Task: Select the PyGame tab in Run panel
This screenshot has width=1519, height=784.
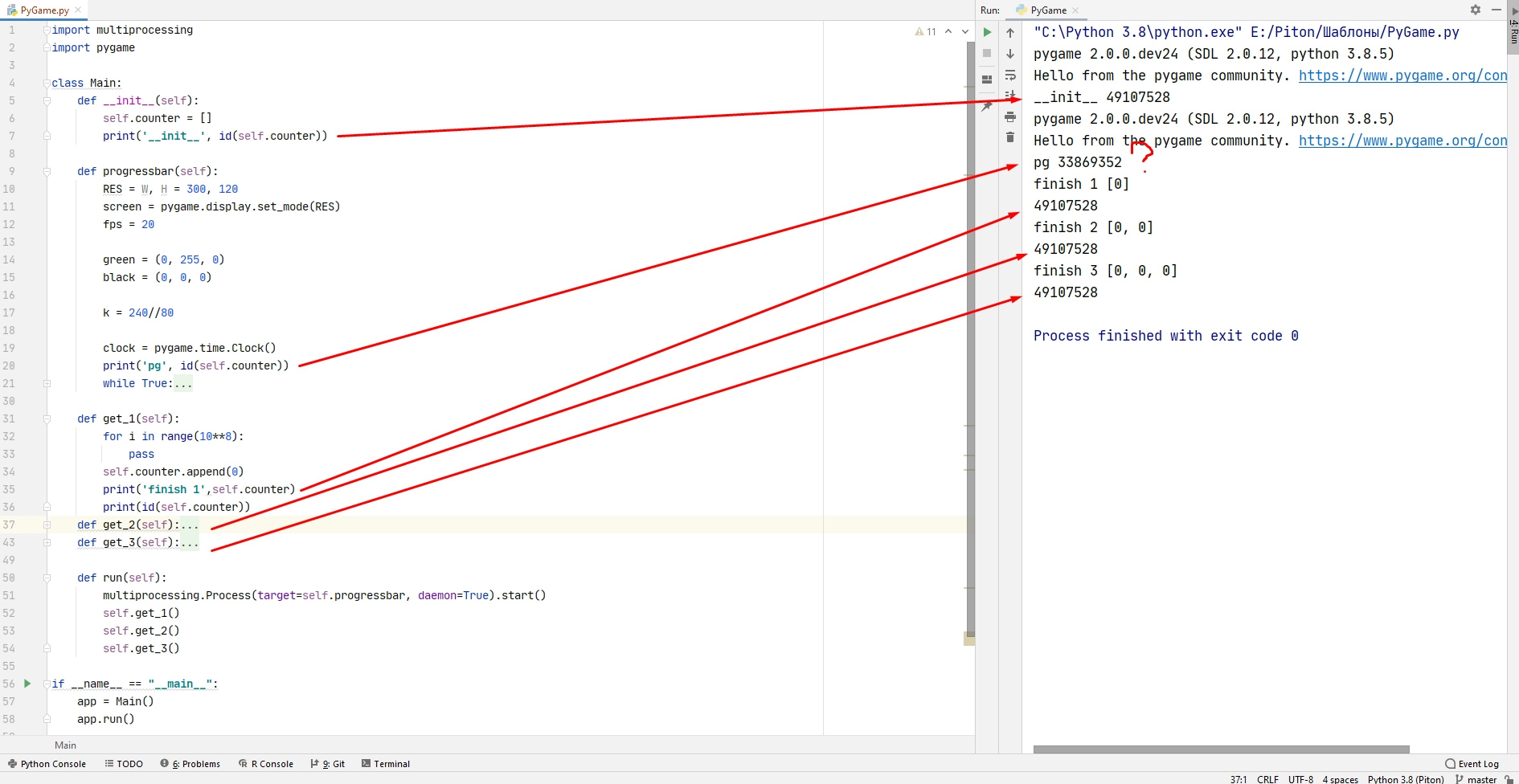Action: 1048,10
